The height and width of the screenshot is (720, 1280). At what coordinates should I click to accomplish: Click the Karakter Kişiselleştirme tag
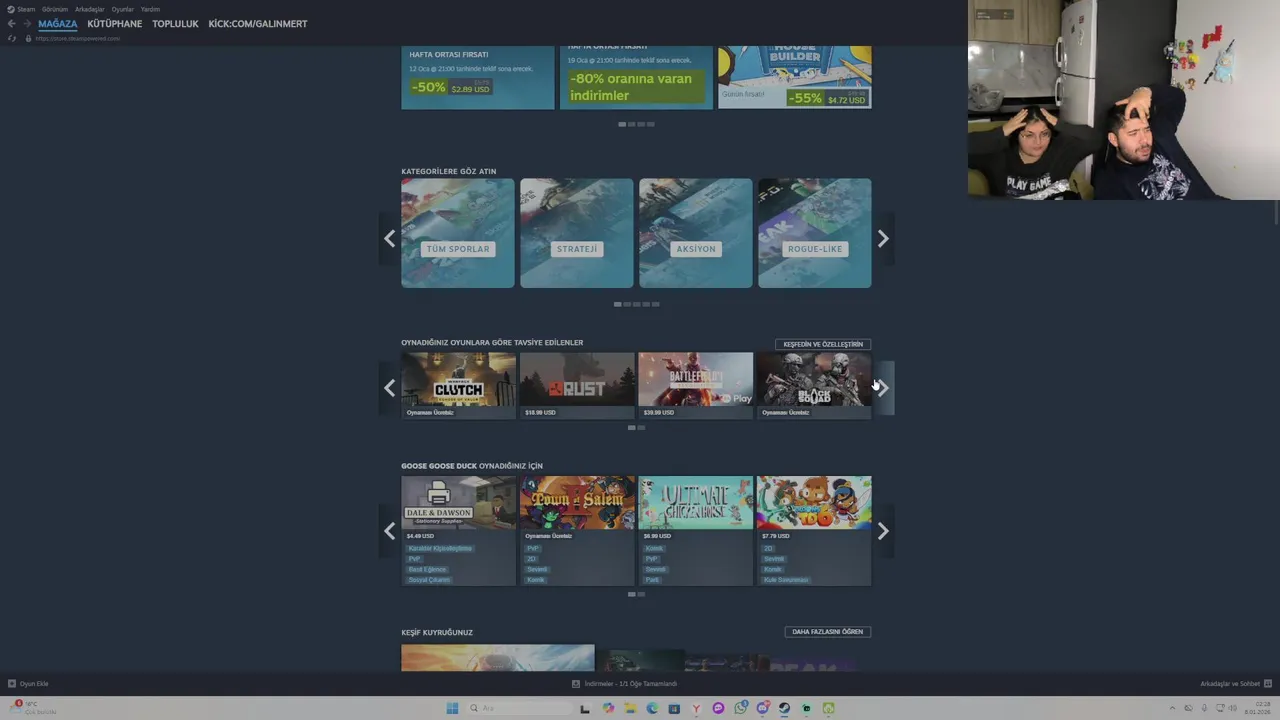[x=440, y=548]
